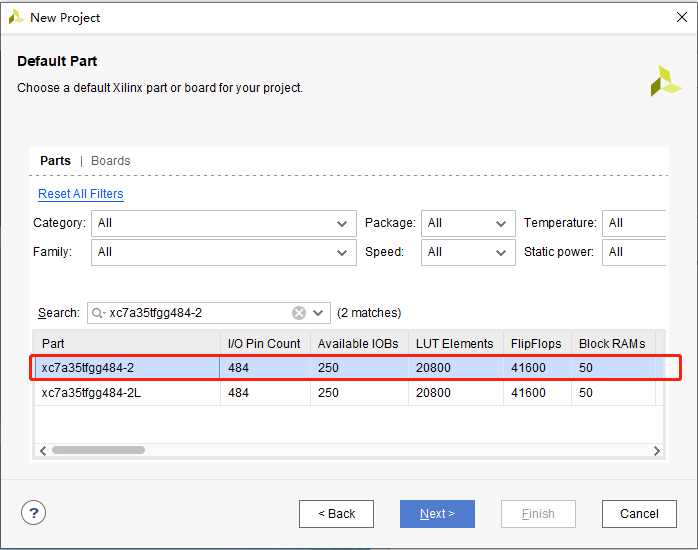Image resolution: width=698 pixels, height=550 pixels.
Task: Open the Package dropdown
Action: [468, 223]
